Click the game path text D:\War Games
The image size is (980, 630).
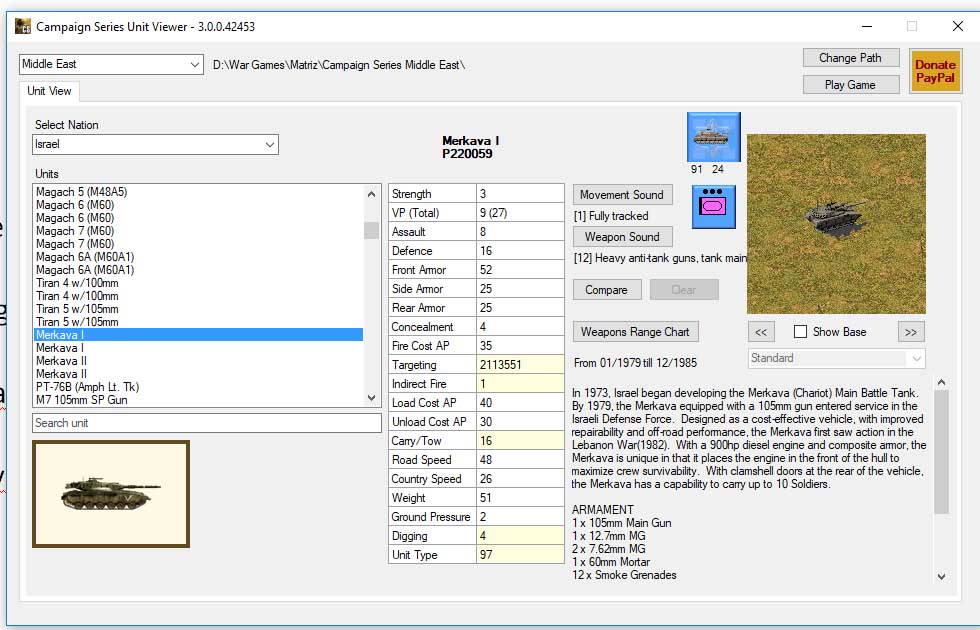pos(339,65)
